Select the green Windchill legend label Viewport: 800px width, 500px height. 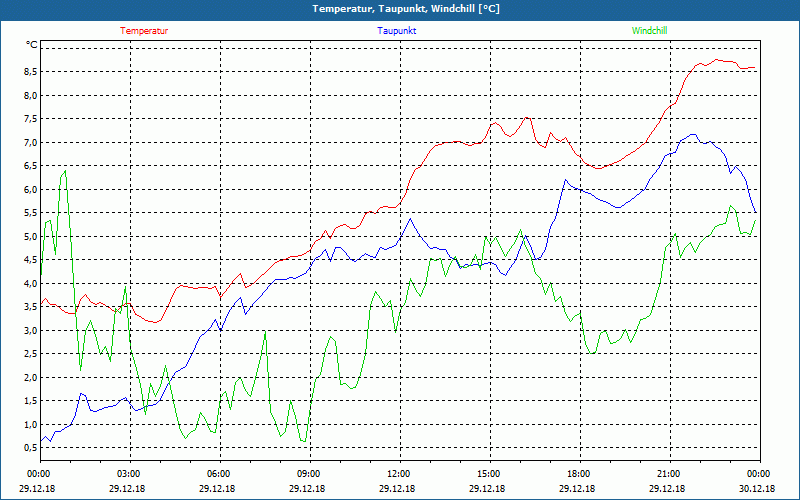click(649, 31)
